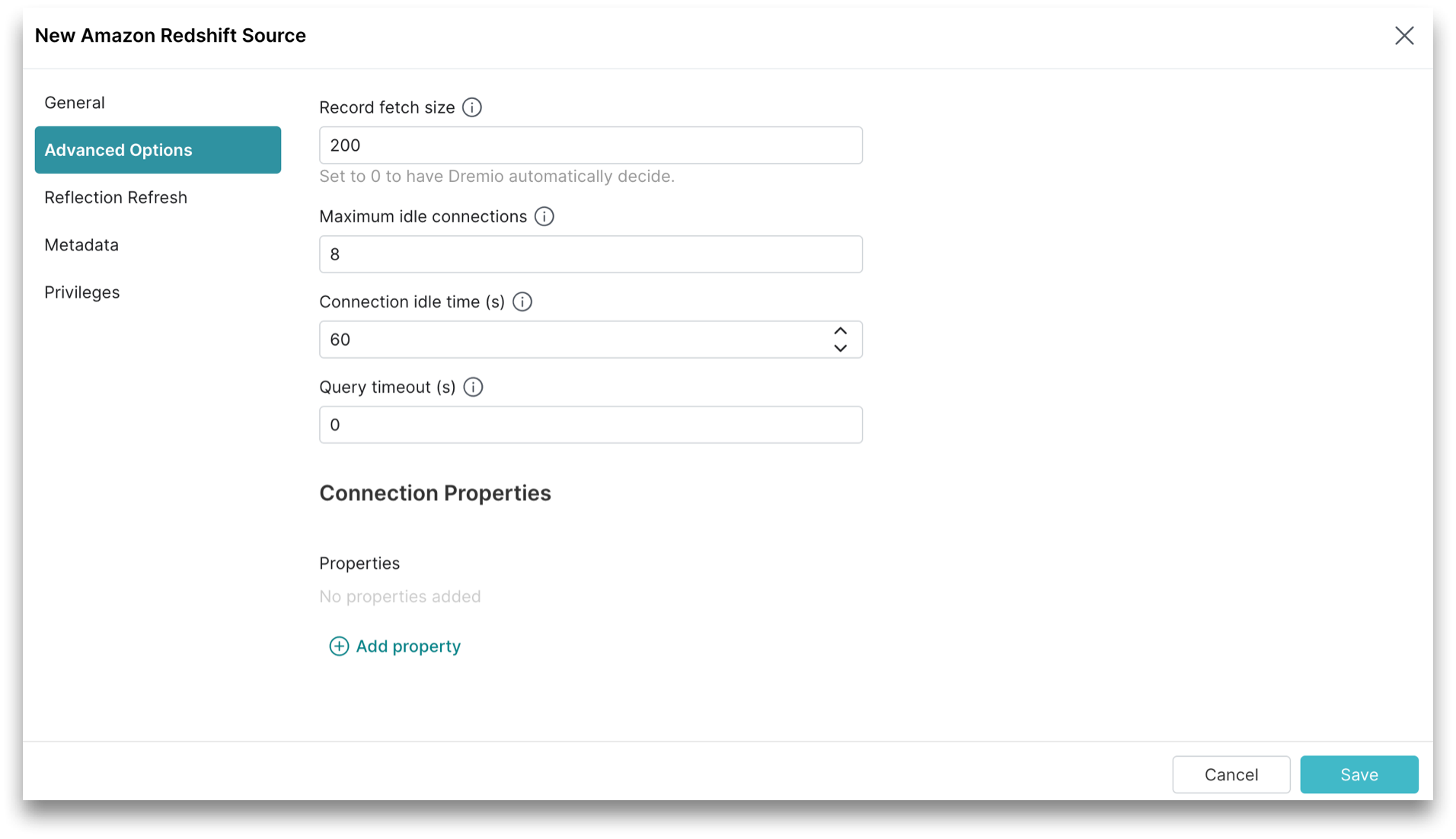Close the New Amazon Redshift Source dialog
The height and width of the screenshot is (839, 1456).
pyautogui.click(x=1404, y=35)
